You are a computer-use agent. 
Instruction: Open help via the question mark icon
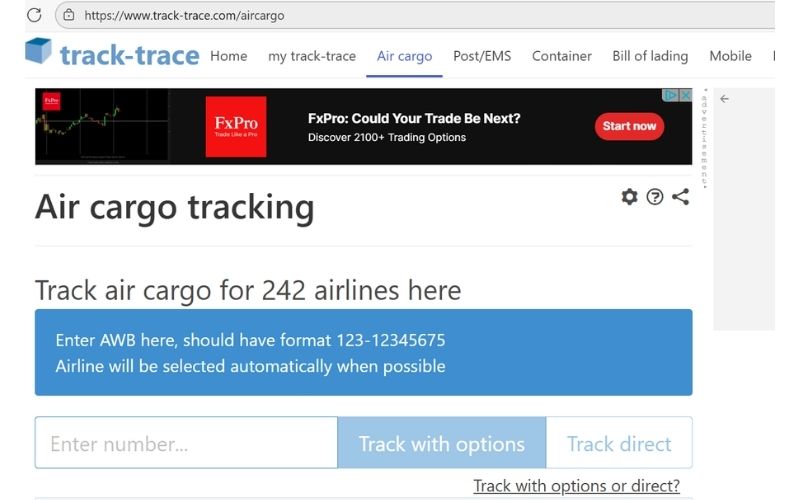coord(655,196)
